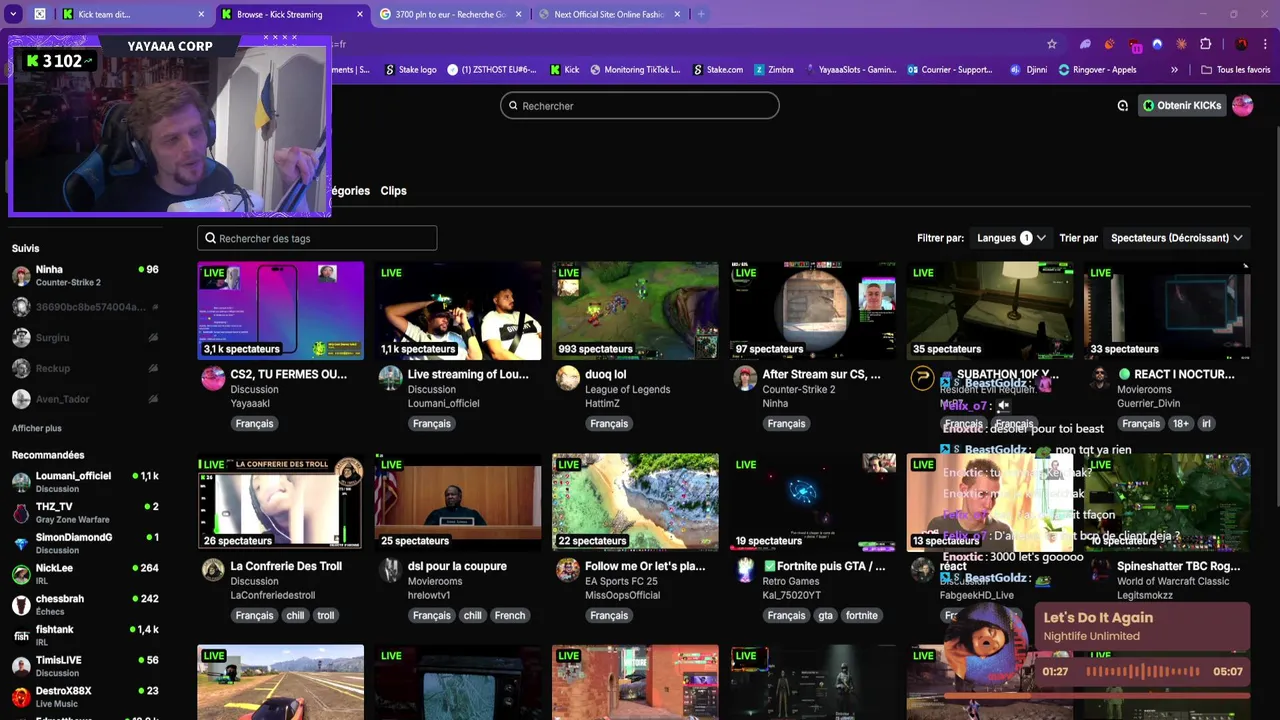Screen dimensions: 1280x720
Task: Open the dsl pour la coupure thumbnail
Action: click(458, 503)
